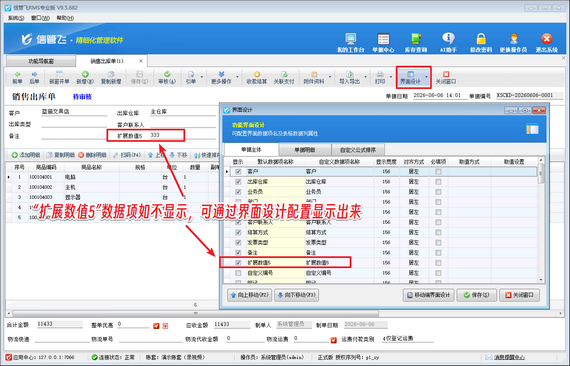570x366 pixels.
Task: Expand the 附件资料 dropdown arrow
Action: 330,77
